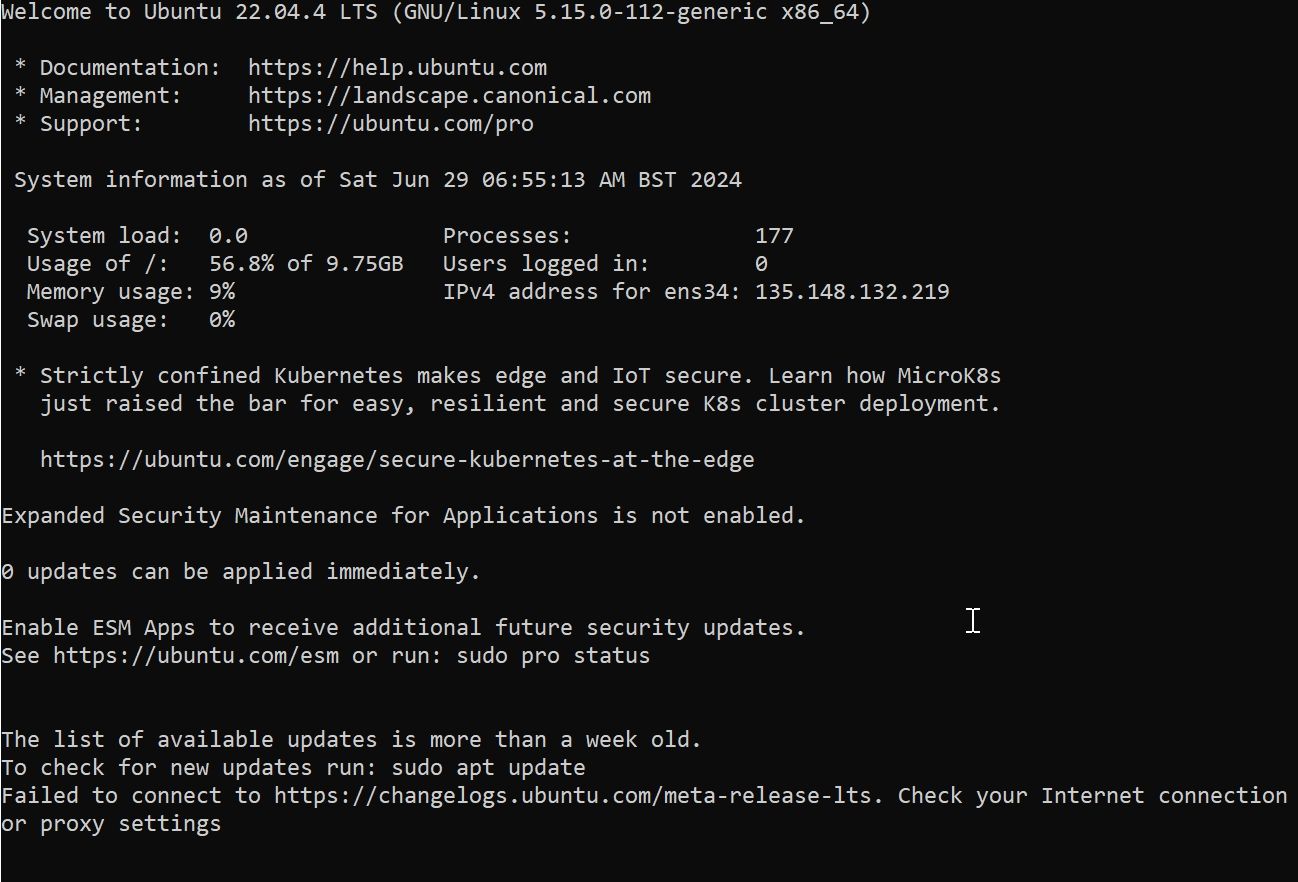Viewport: 1298px width, 882px height.
Task: Click the Memory usage 9% value
Action: click(222, 292)
